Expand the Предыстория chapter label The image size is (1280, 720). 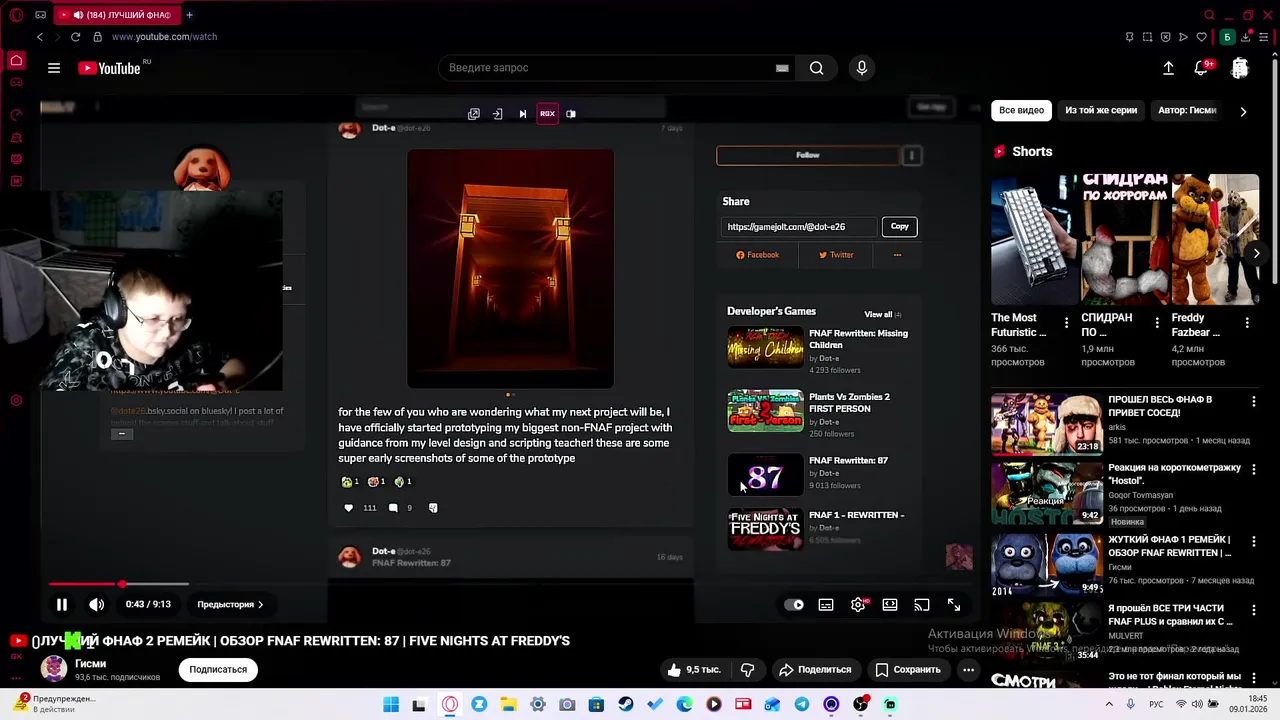pos(230,604)
